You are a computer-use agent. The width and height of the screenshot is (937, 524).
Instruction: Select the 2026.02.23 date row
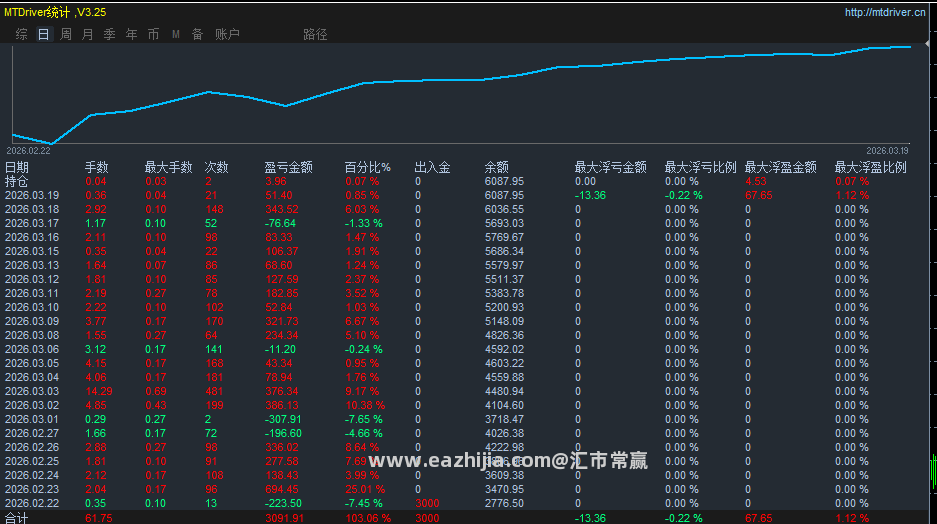click(x=32, y=489)
